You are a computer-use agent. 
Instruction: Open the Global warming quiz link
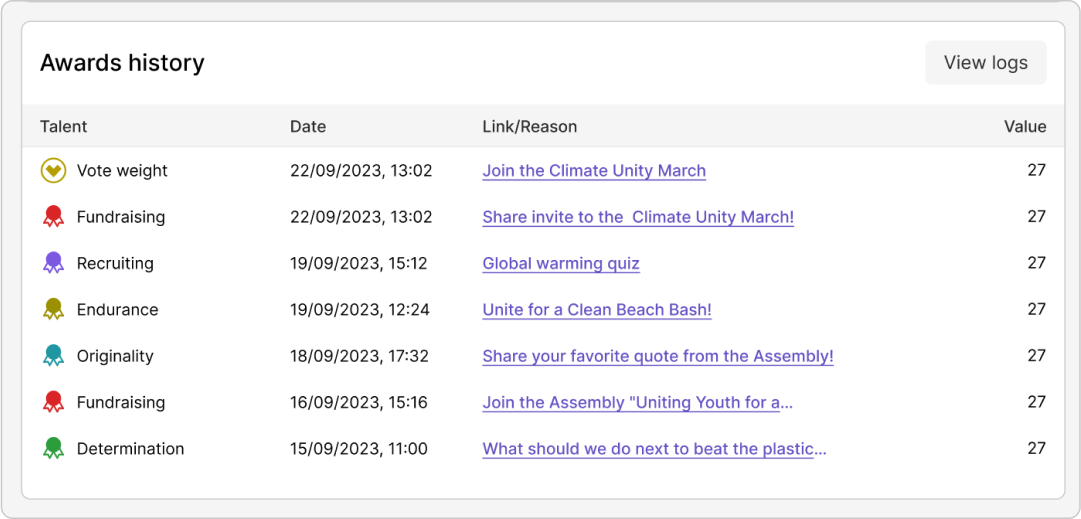(x=561, y=264)
